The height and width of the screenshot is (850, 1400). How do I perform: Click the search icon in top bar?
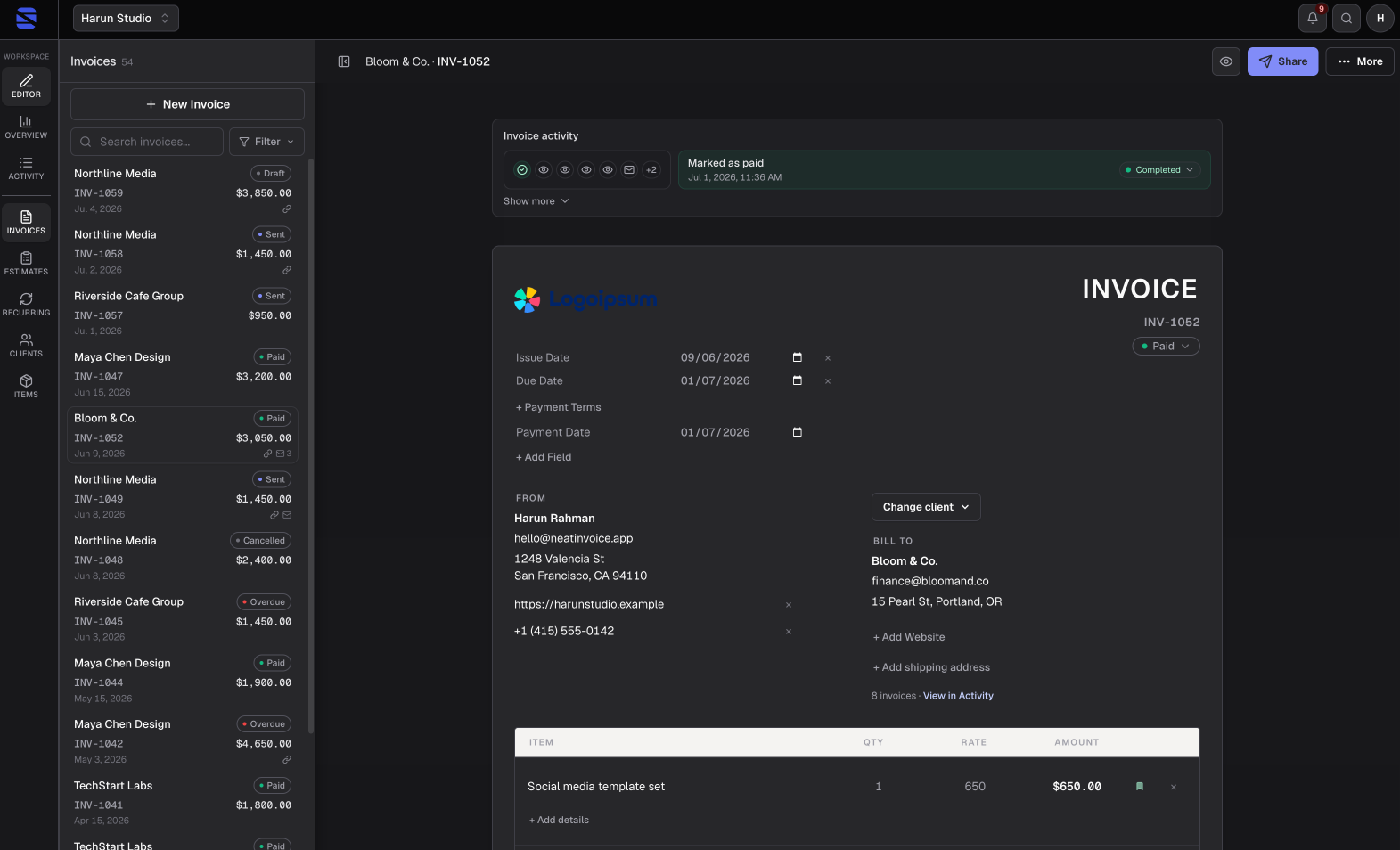point(1347,18)
